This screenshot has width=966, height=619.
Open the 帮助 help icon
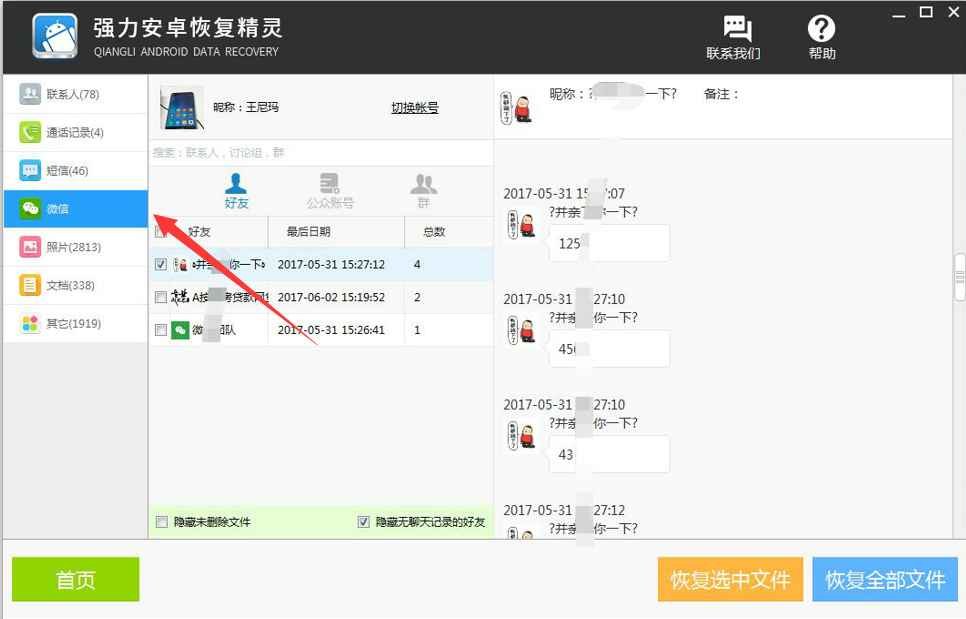[x=821, y=36]
